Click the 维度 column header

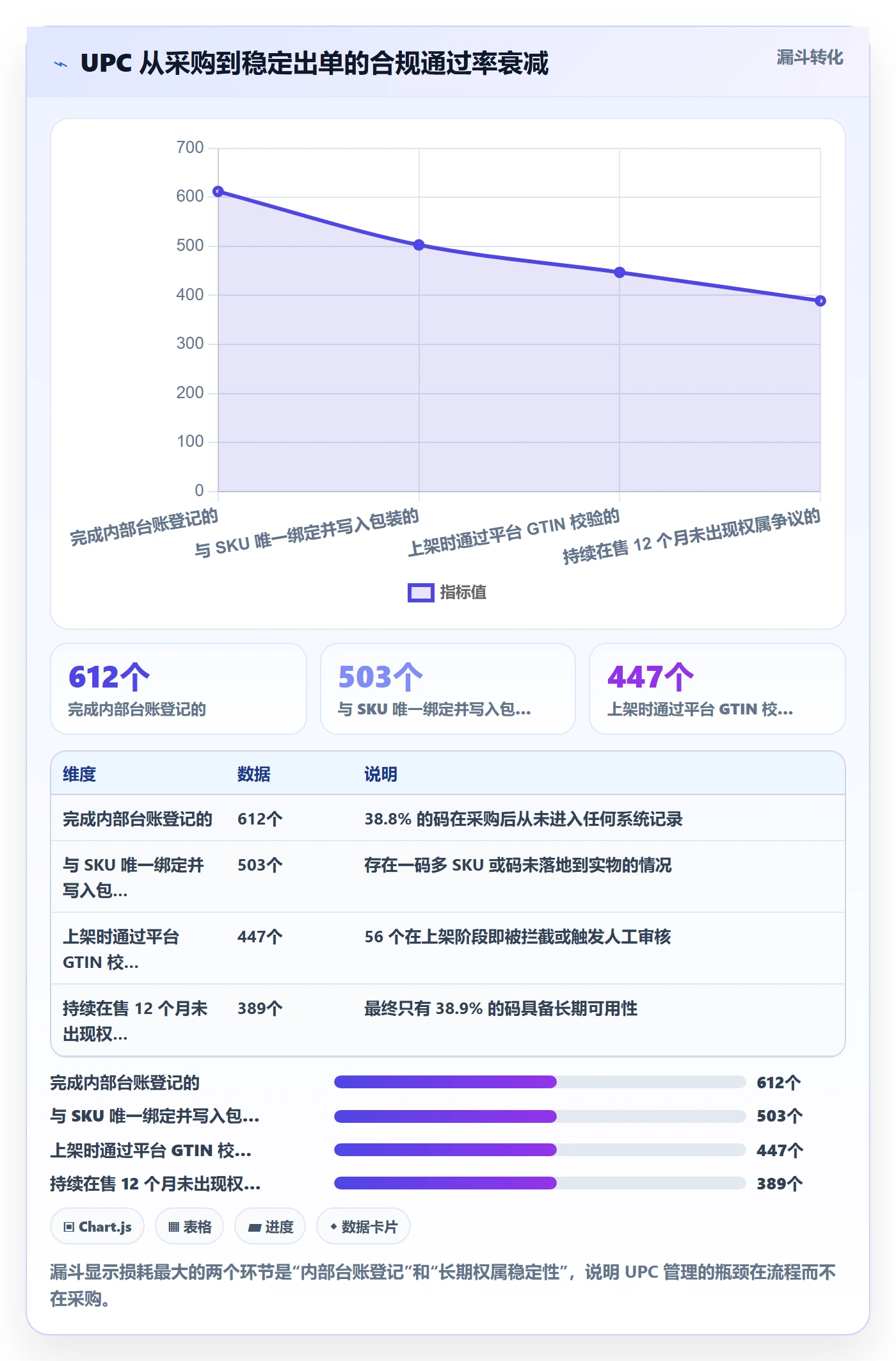(79, 774)
